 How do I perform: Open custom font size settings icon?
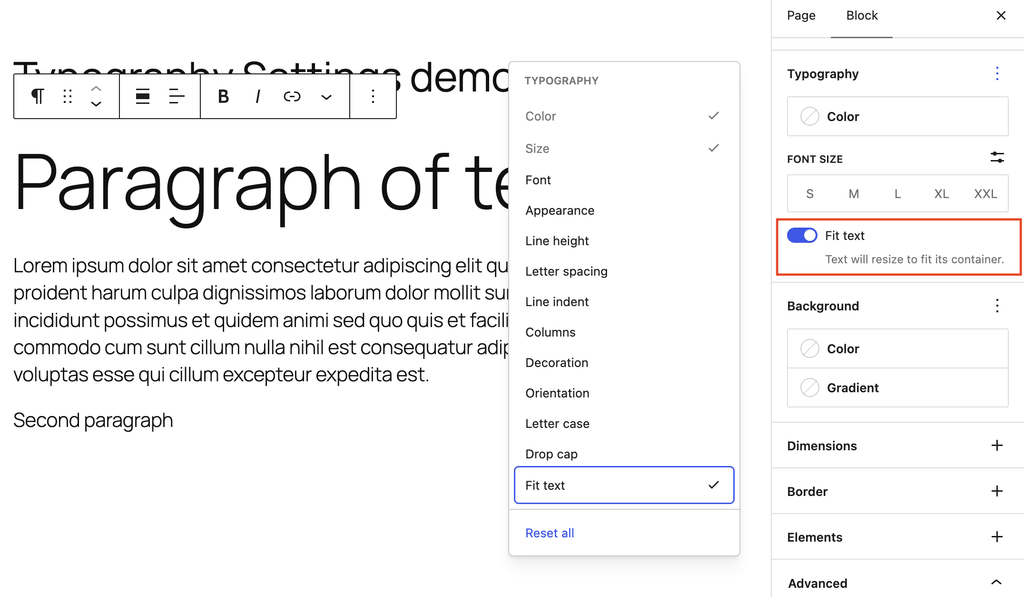(997, 157)
